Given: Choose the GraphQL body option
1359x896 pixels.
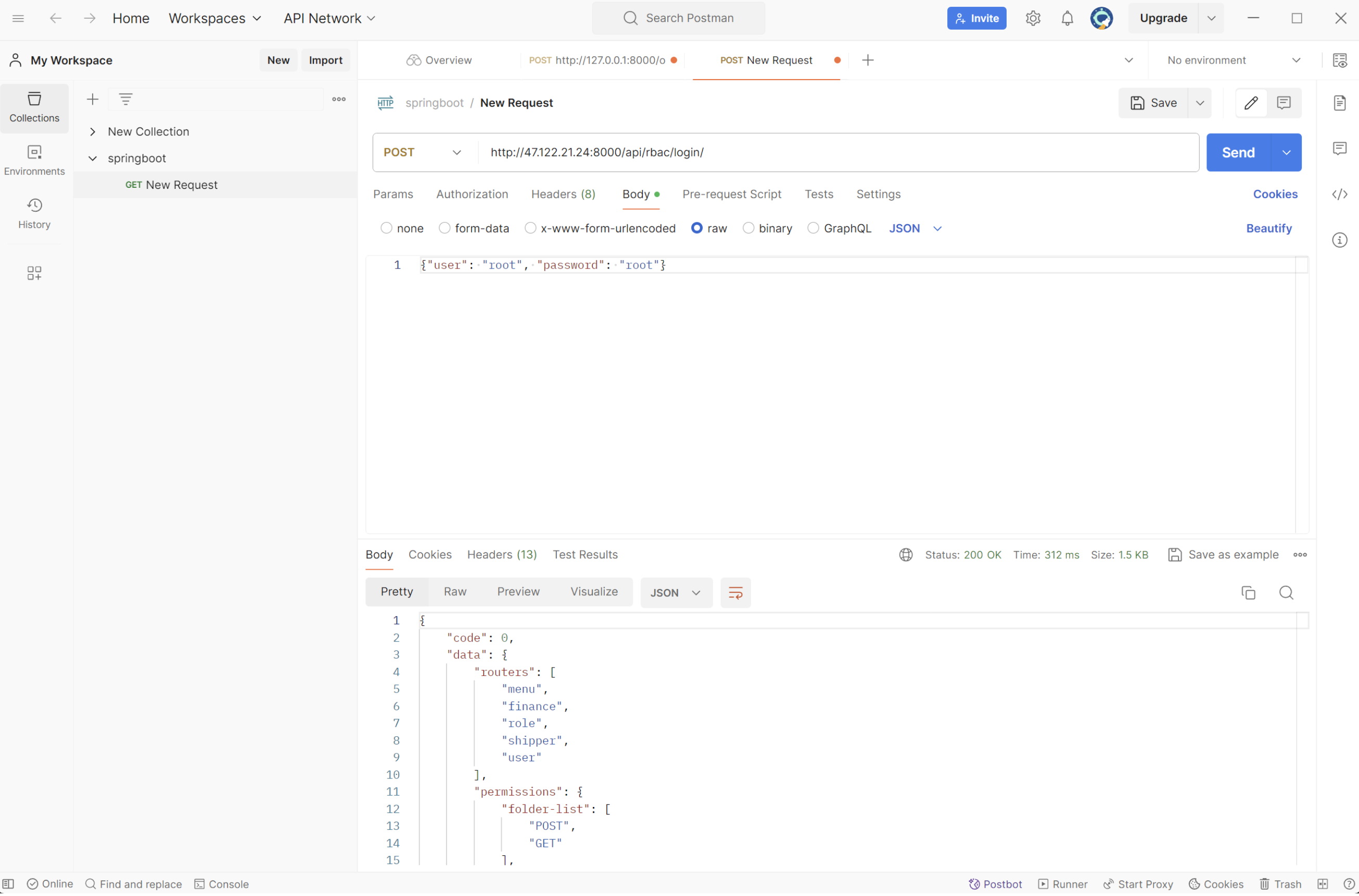Looking at the screenshot, I should coord(812,228).
